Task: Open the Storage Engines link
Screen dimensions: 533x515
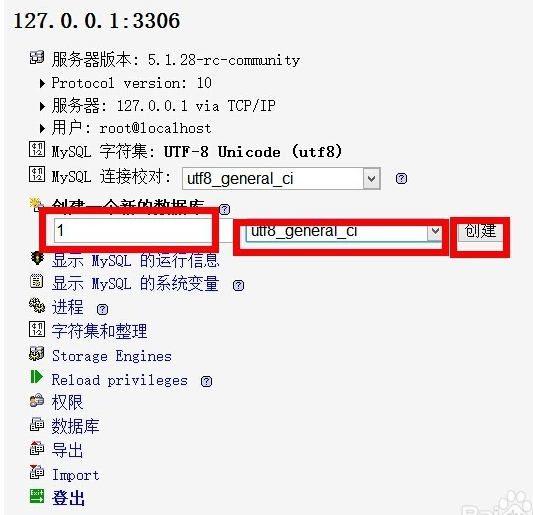Action: click(x=112, y=356)
